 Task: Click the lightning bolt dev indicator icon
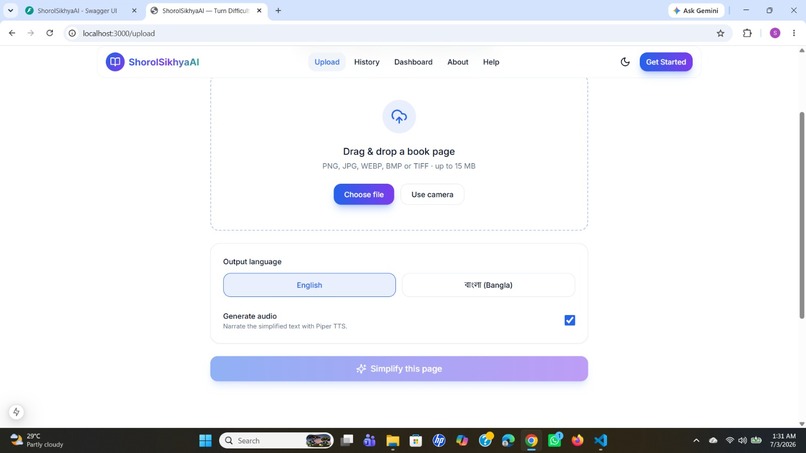tap(16, 412)
